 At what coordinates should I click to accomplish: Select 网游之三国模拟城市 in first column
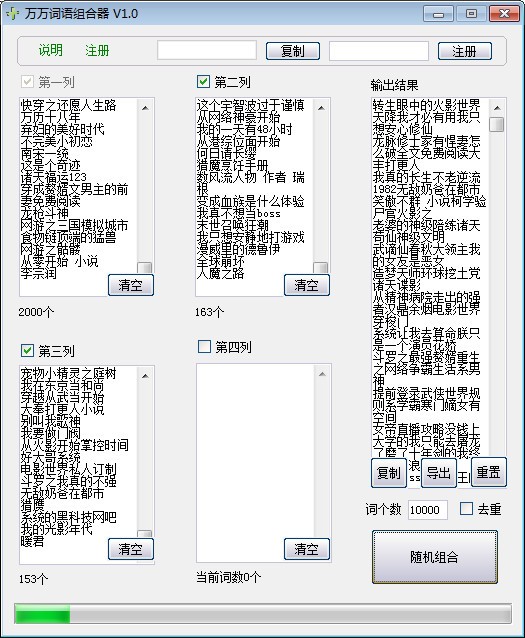coord(74,226)
